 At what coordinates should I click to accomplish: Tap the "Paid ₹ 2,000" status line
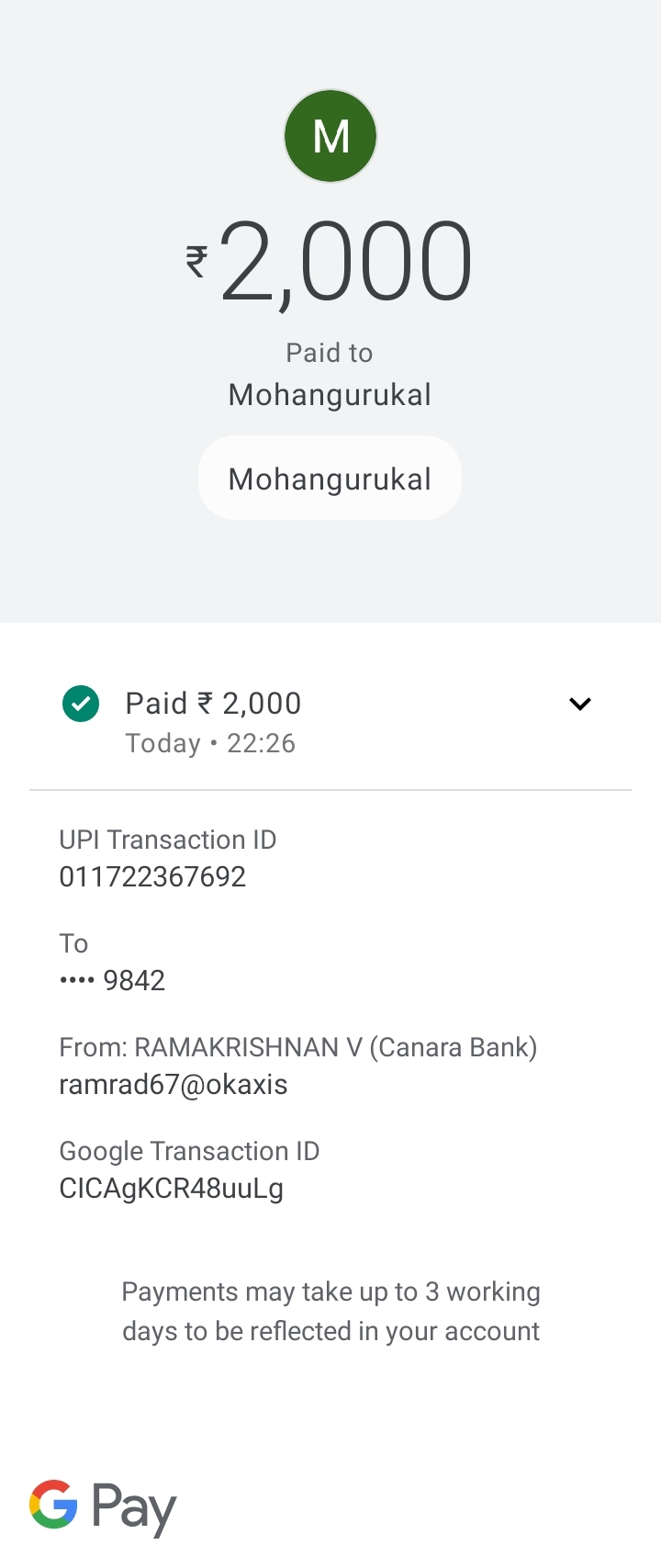(213, 704)
